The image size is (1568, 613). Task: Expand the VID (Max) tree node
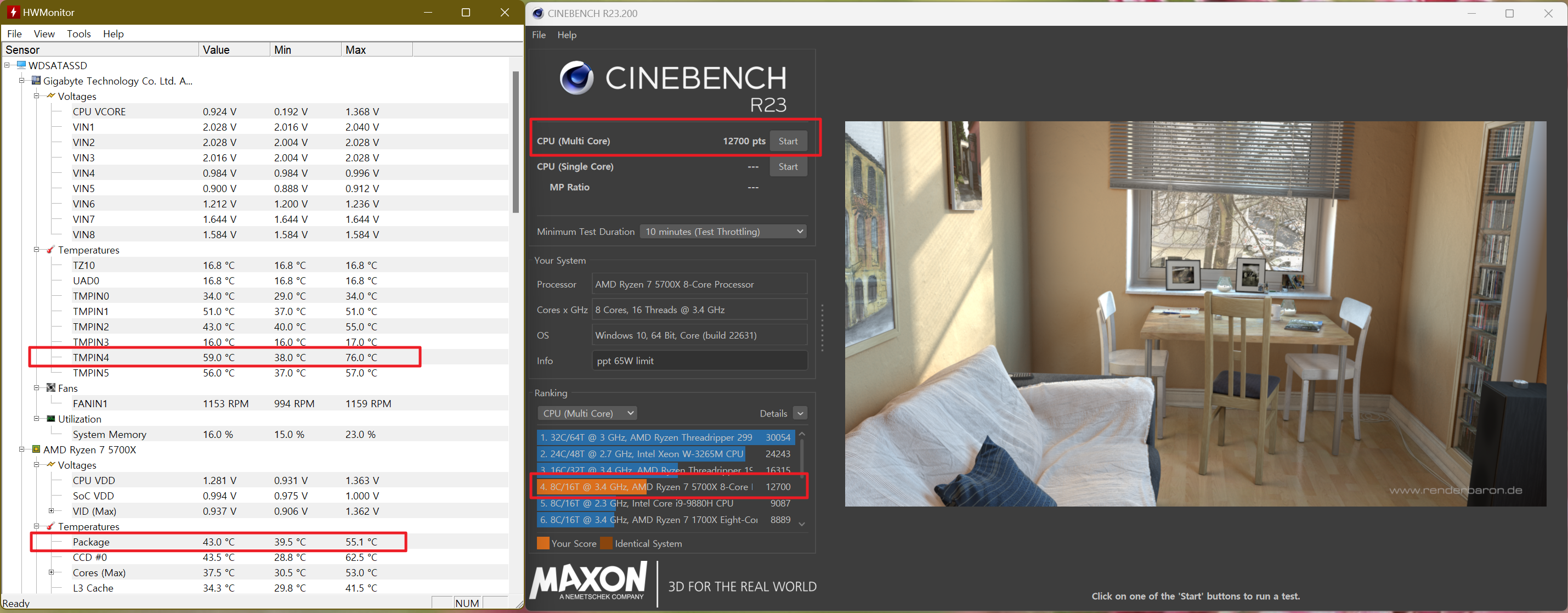point(51,511)
